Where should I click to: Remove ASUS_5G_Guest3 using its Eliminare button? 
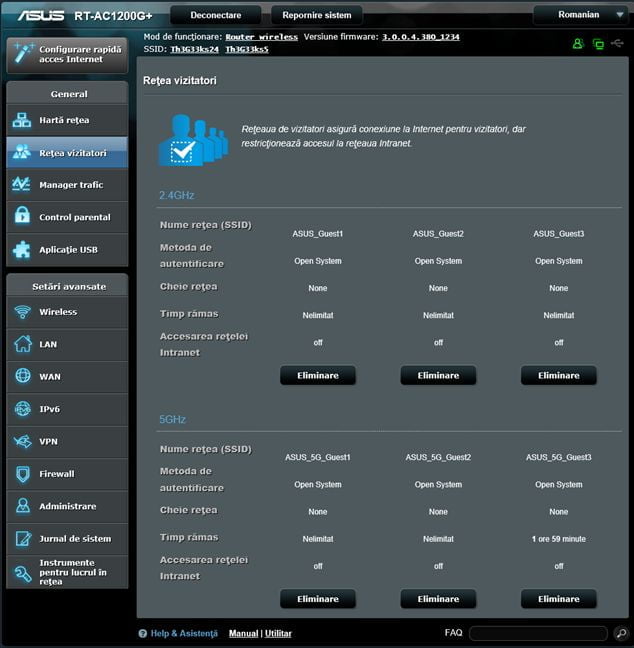(558, 599)
